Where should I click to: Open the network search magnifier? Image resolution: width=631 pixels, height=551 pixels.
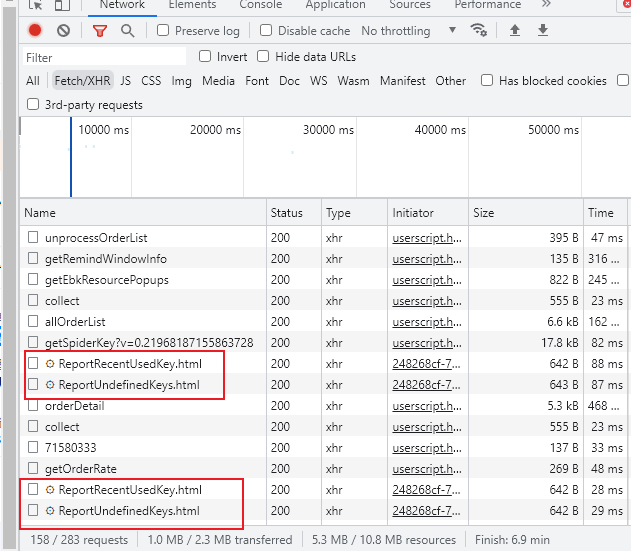point(127,31)
